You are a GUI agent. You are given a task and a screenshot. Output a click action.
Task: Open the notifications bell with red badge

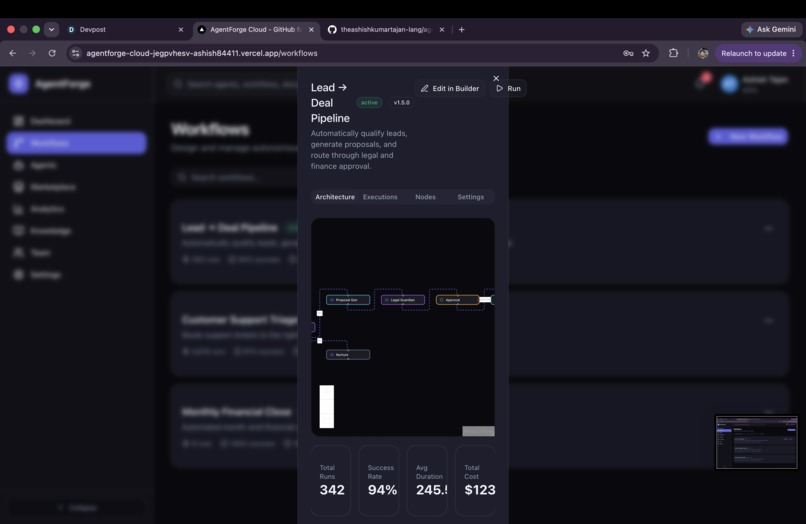702,82
